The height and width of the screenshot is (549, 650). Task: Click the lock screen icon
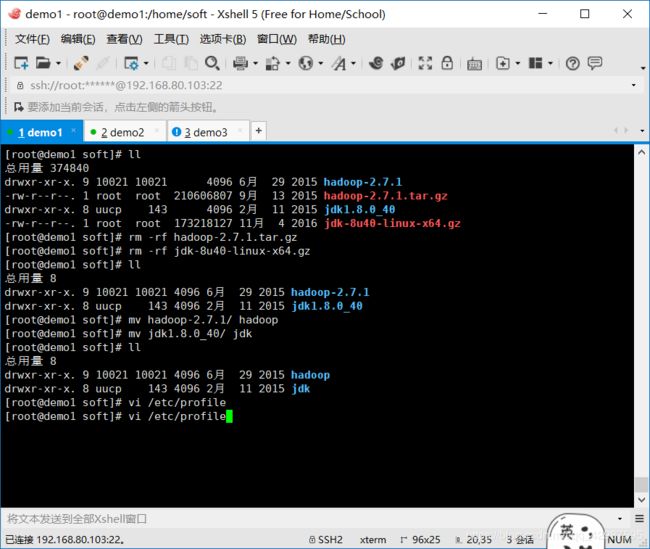point(447,63)
